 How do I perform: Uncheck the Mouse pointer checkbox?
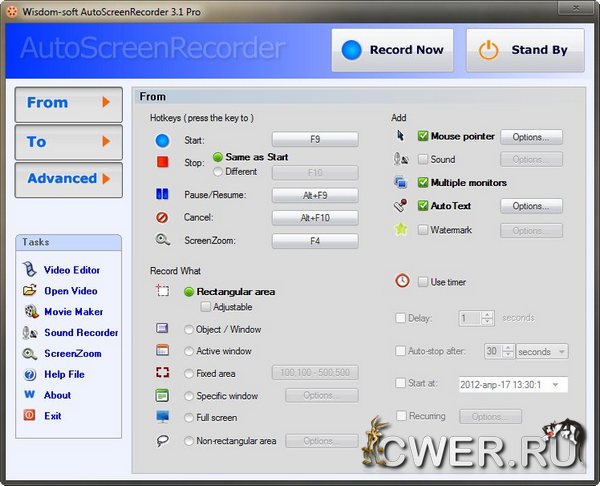[x=422, y=136]
